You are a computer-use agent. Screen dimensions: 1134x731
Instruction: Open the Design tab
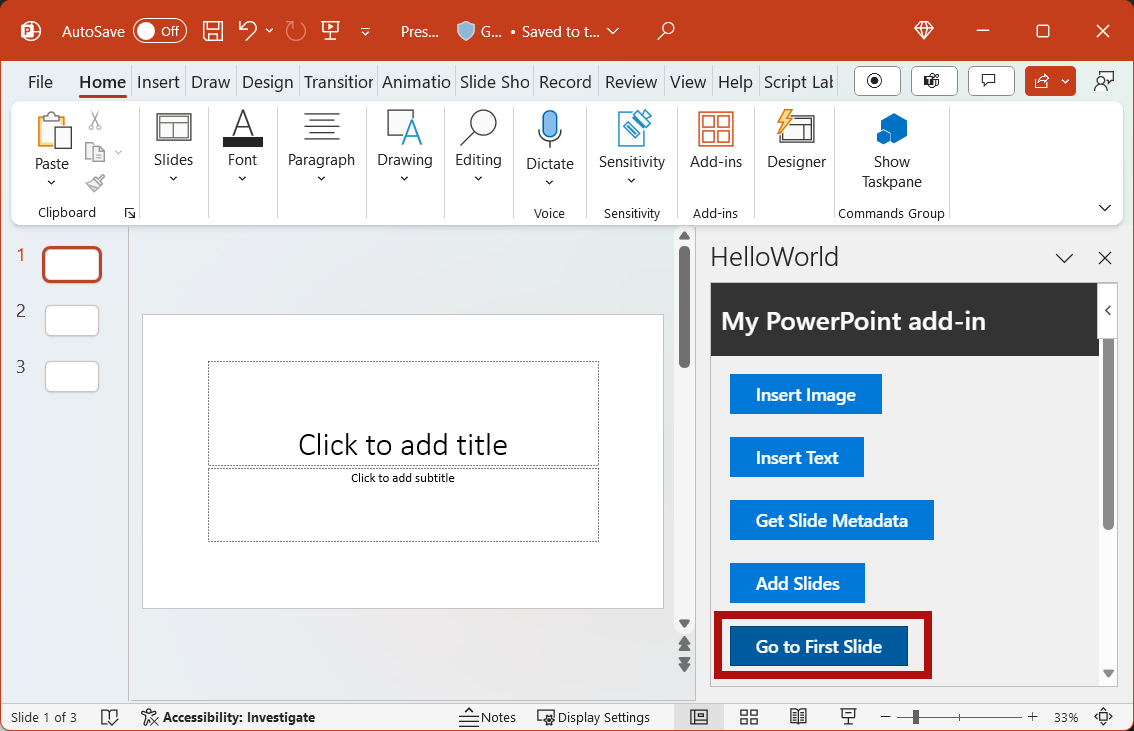[268, 82]
